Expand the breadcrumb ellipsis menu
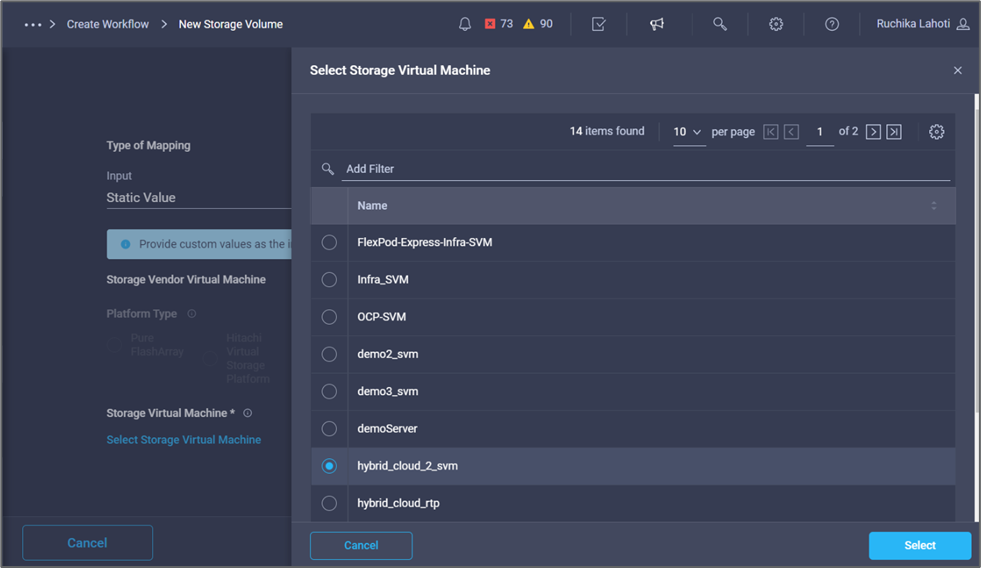 32,24
